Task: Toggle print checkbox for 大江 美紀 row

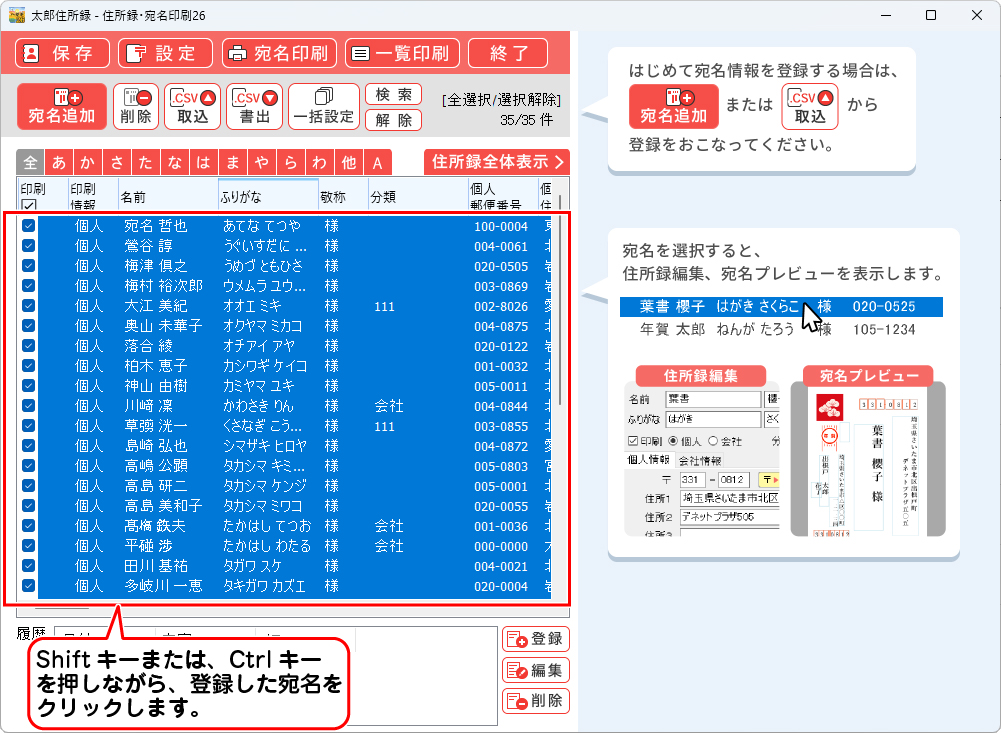Action: pos(28,306)
